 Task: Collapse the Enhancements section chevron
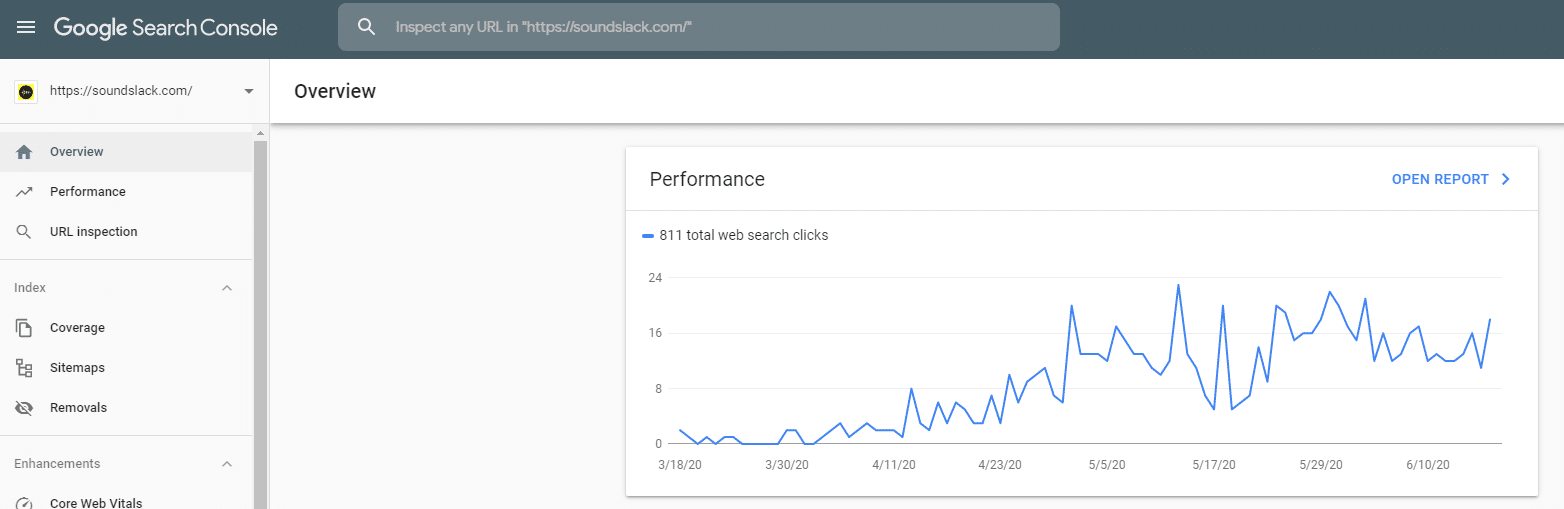coord(227,464)
